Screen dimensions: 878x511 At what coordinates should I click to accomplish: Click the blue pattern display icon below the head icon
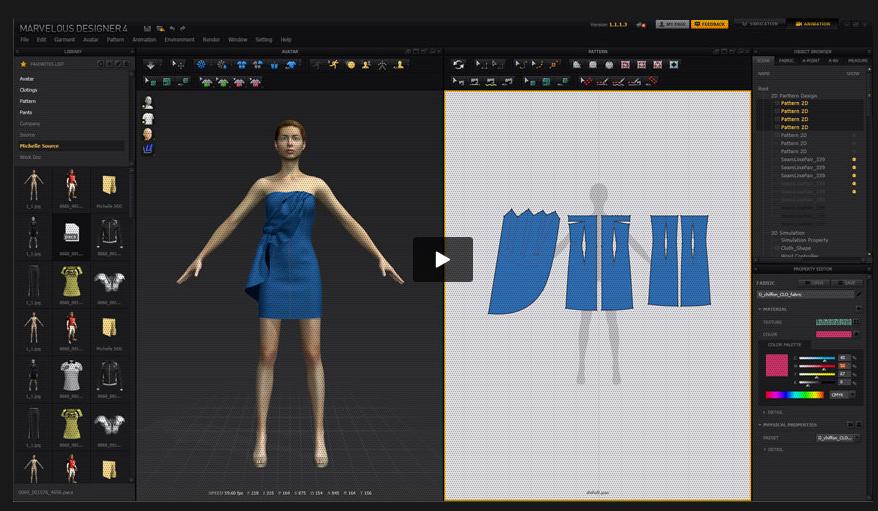coord(148,149)
